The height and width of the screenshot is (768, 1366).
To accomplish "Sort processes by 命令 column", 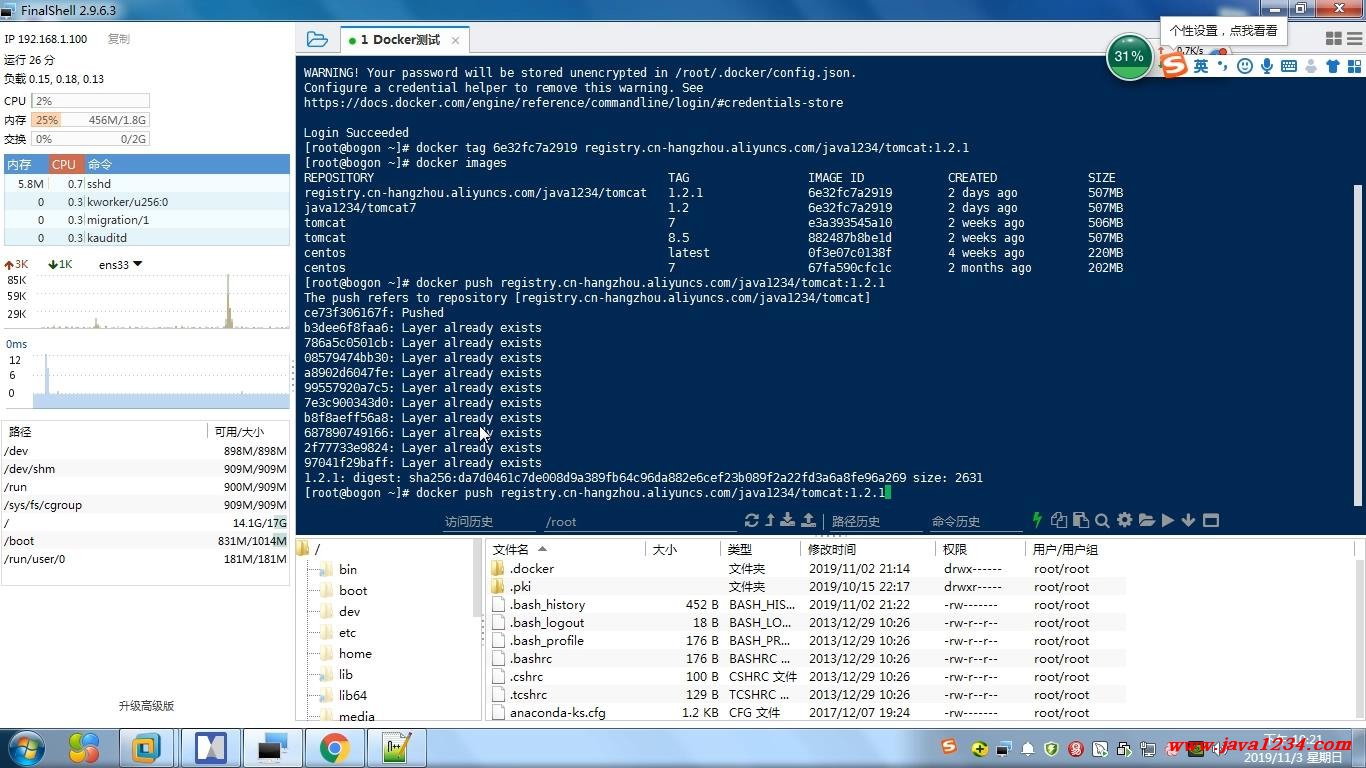I will point(187,164).
